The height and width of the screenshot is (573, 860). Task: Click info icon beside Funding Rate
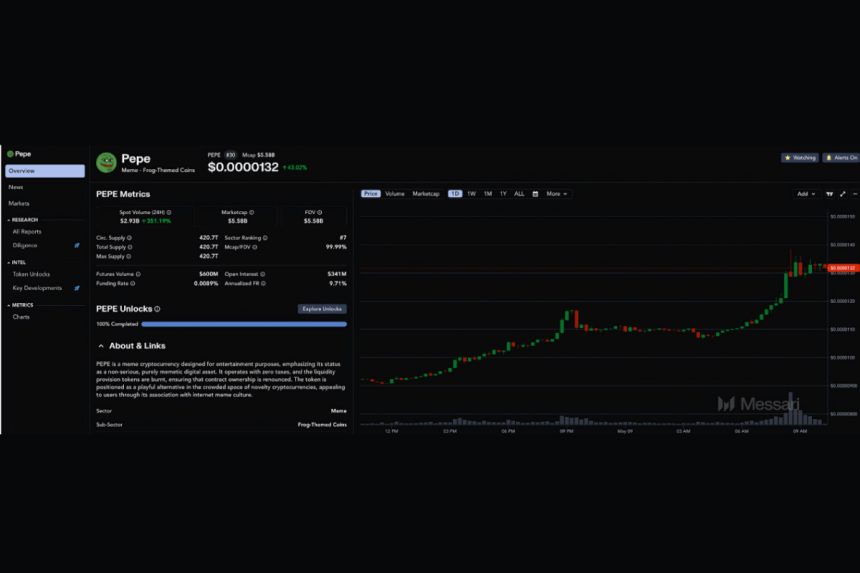(x=133, y=283)
